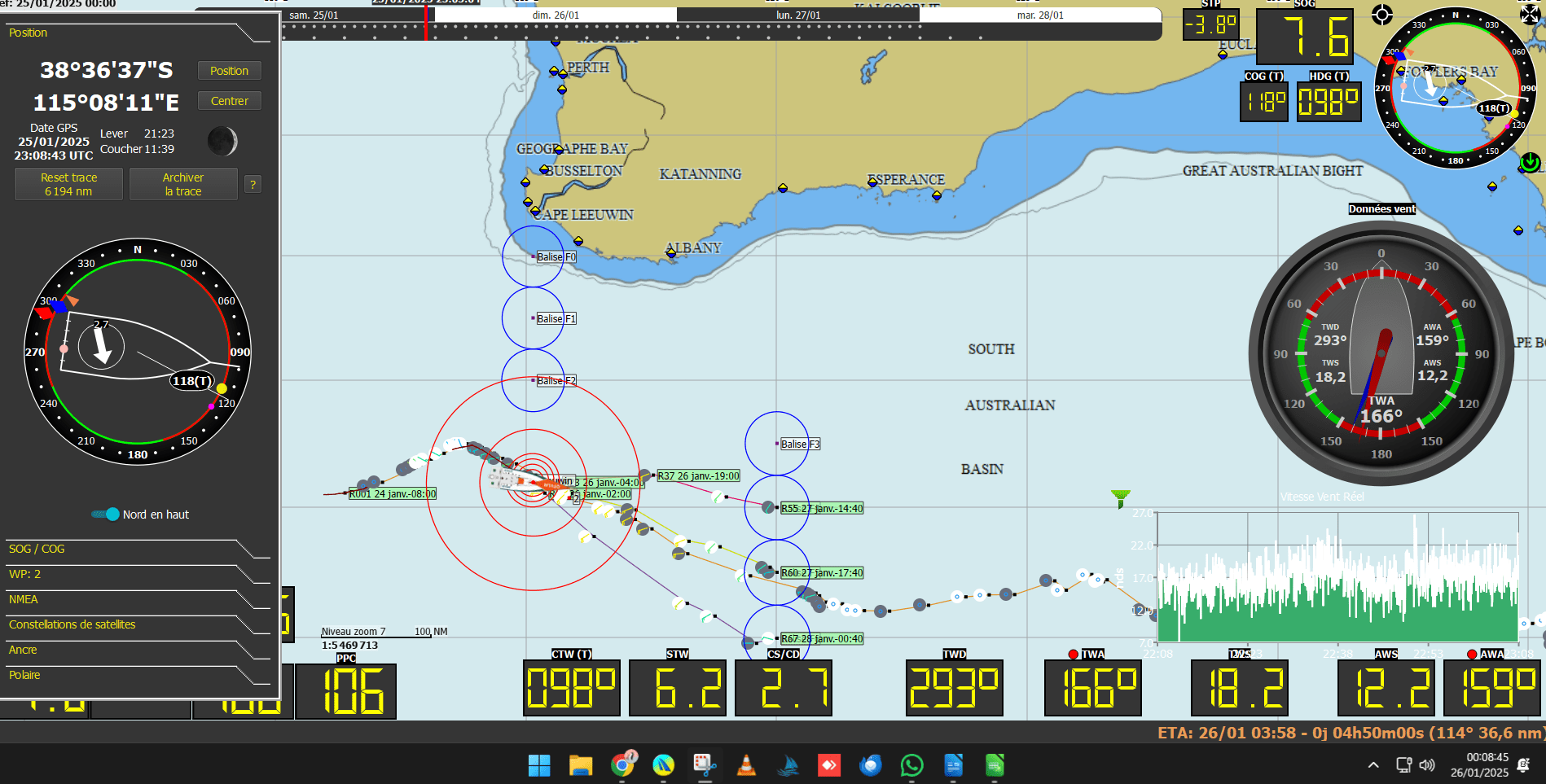1546x784 pixels.
Task: Click the harbor marker at Albany
Action: tap(671, 253)
